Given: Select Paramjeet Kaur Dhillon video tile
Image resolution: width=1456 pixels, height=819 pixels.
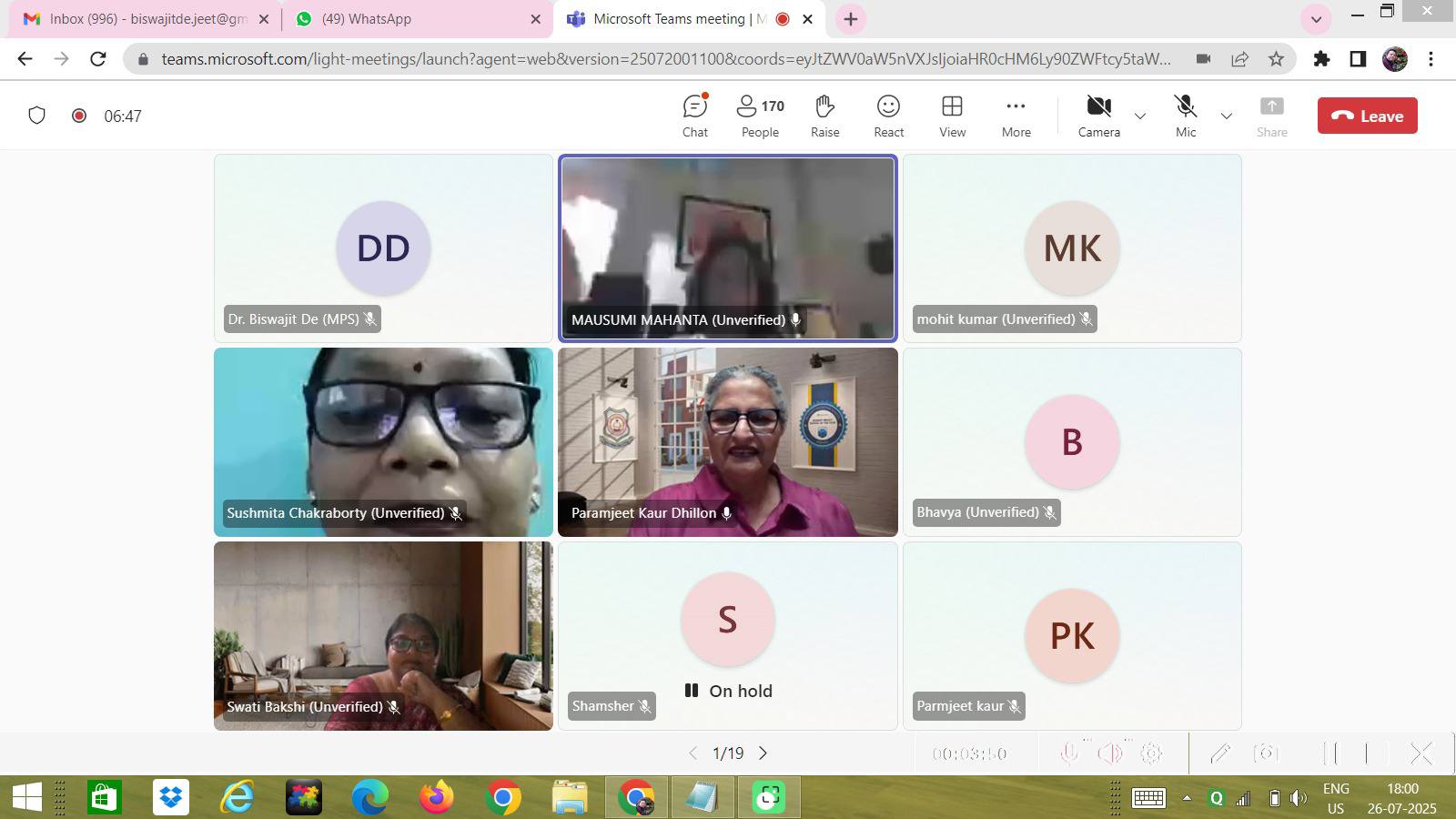Looking at the screenshot, I should (727, 442).
